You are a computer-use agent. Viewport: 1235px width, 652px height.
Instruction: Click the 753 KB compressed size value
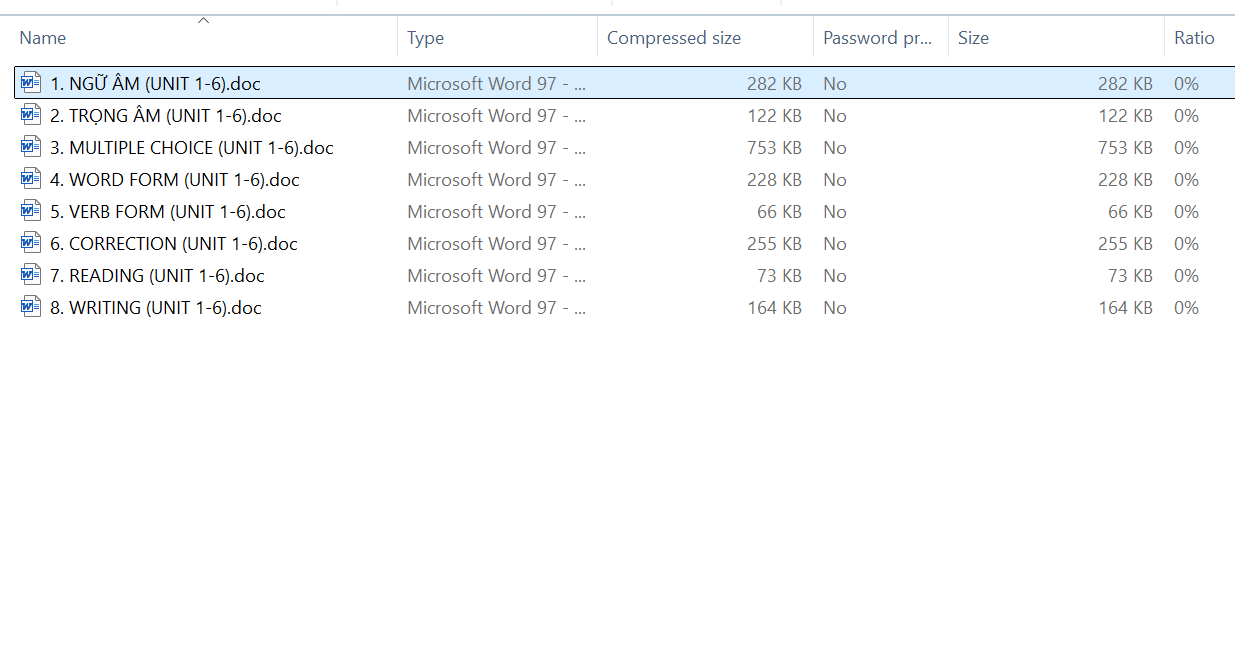pos(774,148)
